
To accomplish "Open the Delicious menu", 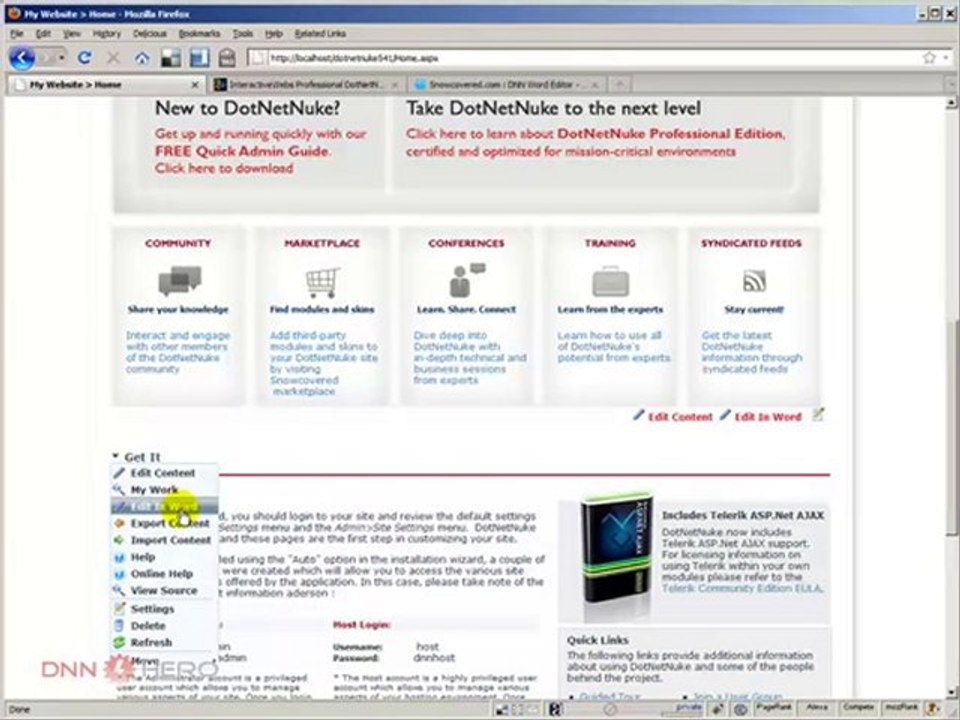I will [150, 34].
